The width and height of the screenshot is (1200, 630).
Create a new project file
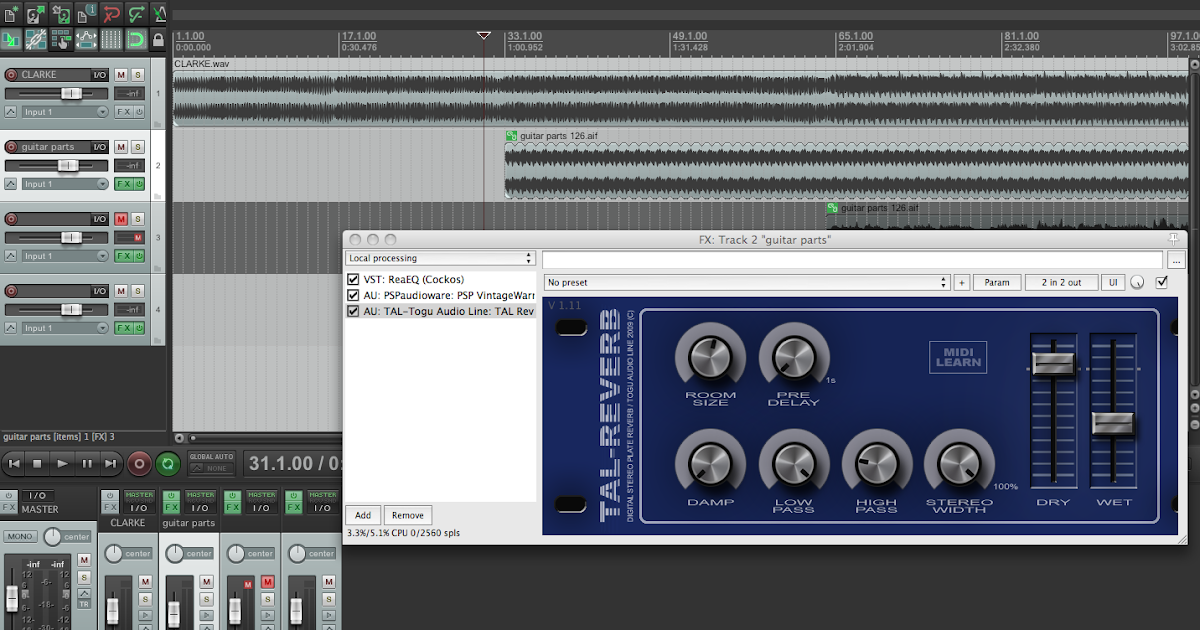[x=10, y=14]
